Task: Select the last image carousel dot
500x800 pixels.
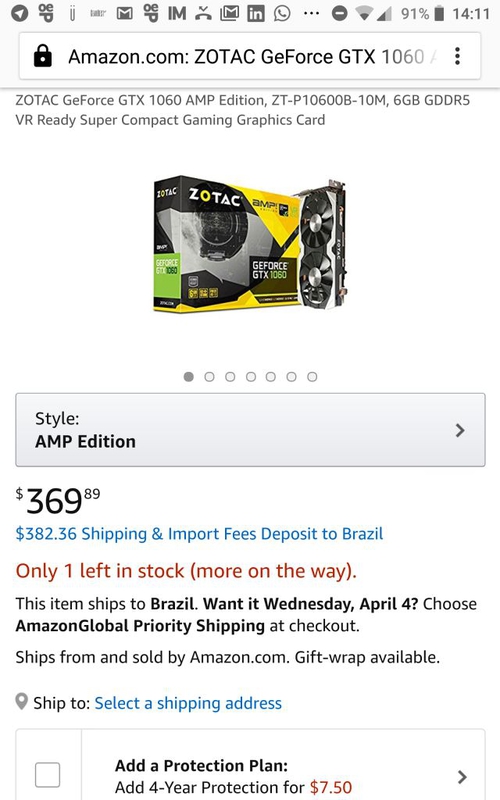Action: 312,377
